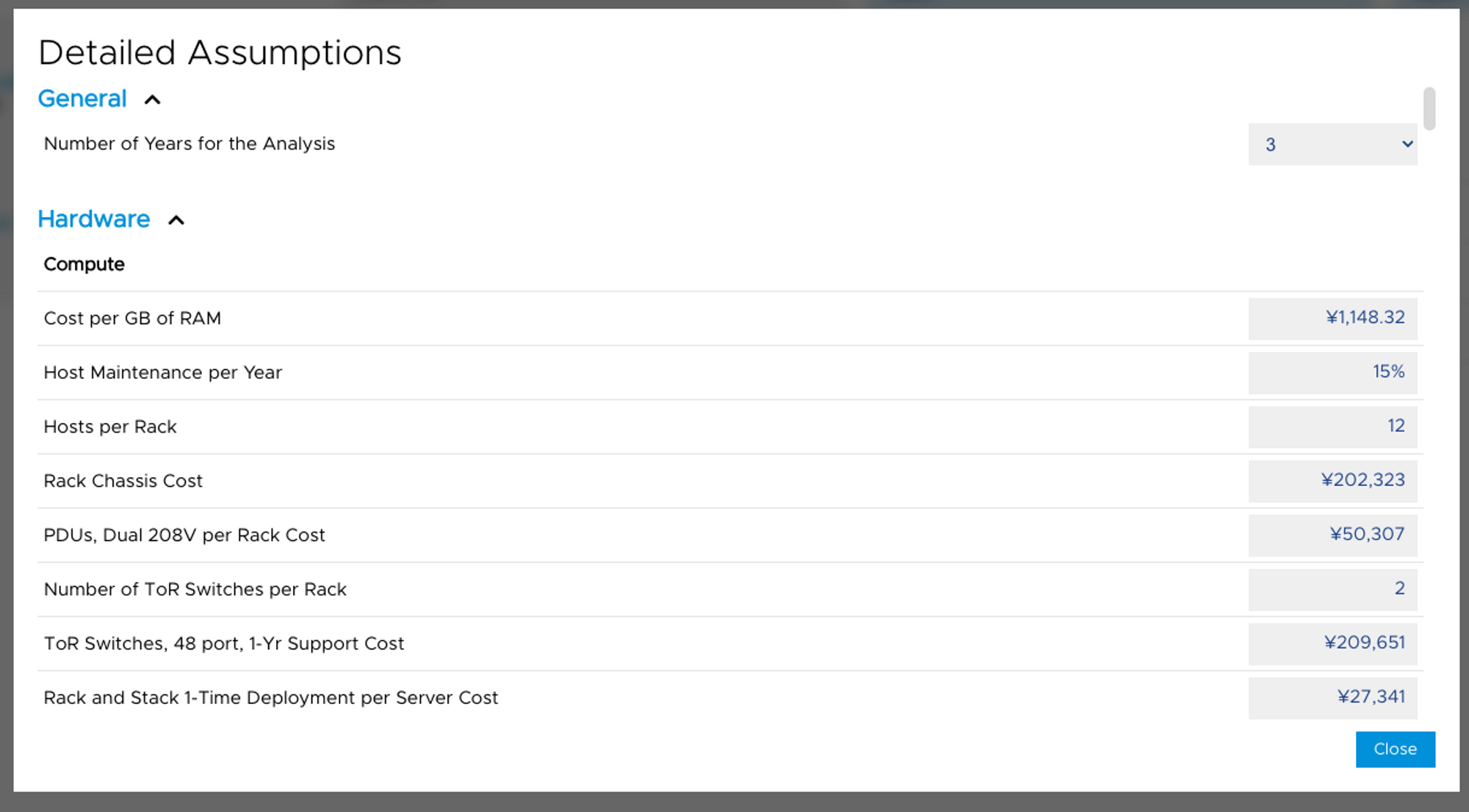The image size is (1469, 812).
Task: Click the Compute subsection label
Action: 84,264
